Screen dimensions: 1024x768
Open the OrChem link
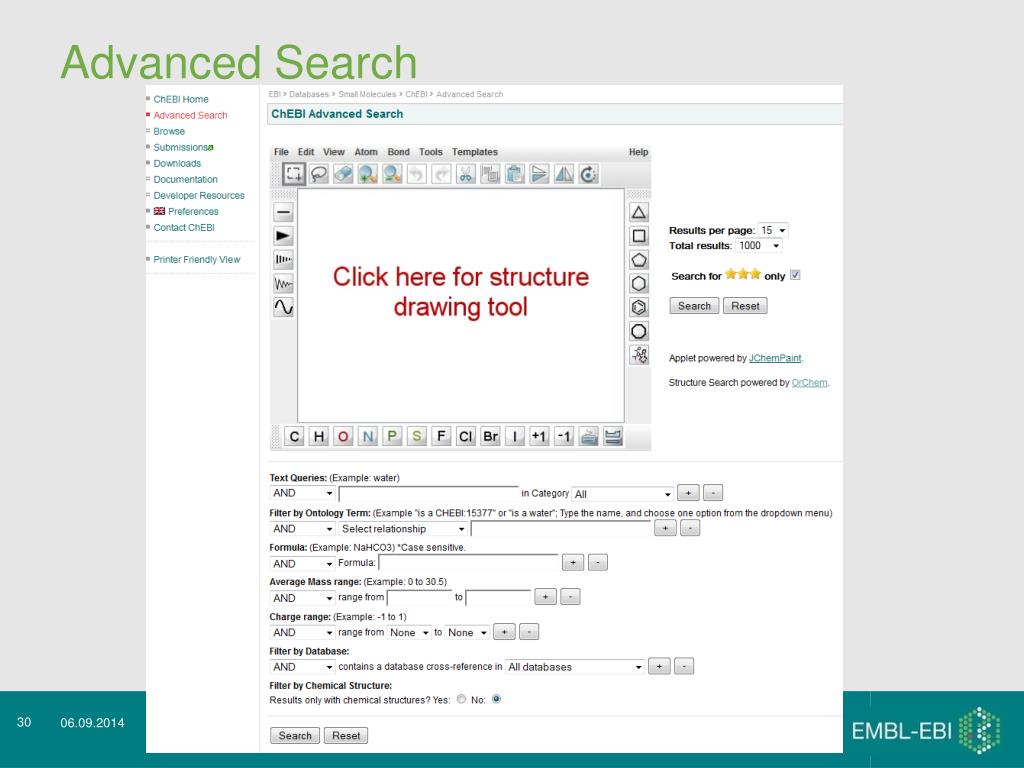pos(809,383)
